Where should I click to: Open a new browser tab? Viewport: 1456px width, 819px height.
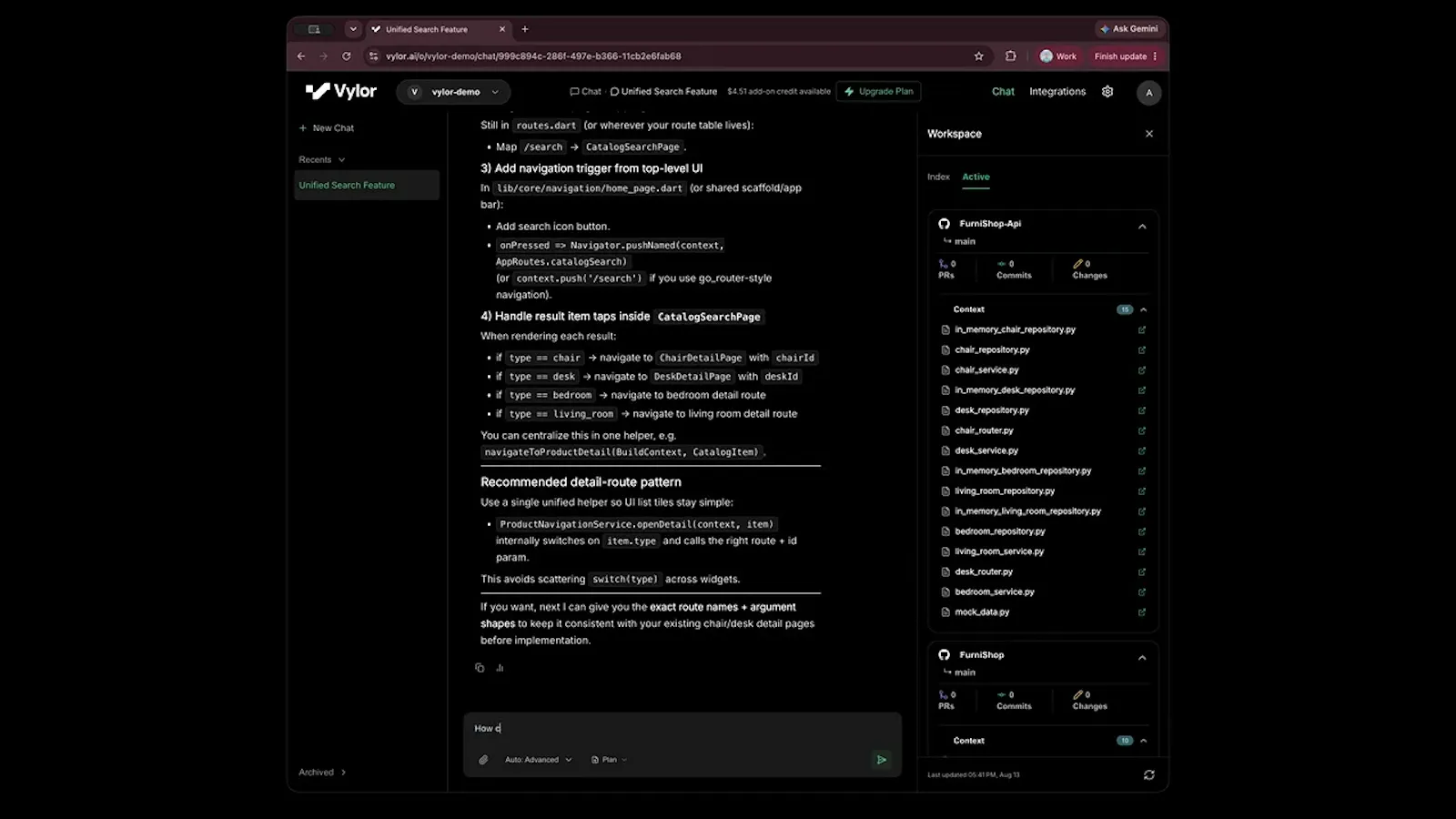click(525, 29)
